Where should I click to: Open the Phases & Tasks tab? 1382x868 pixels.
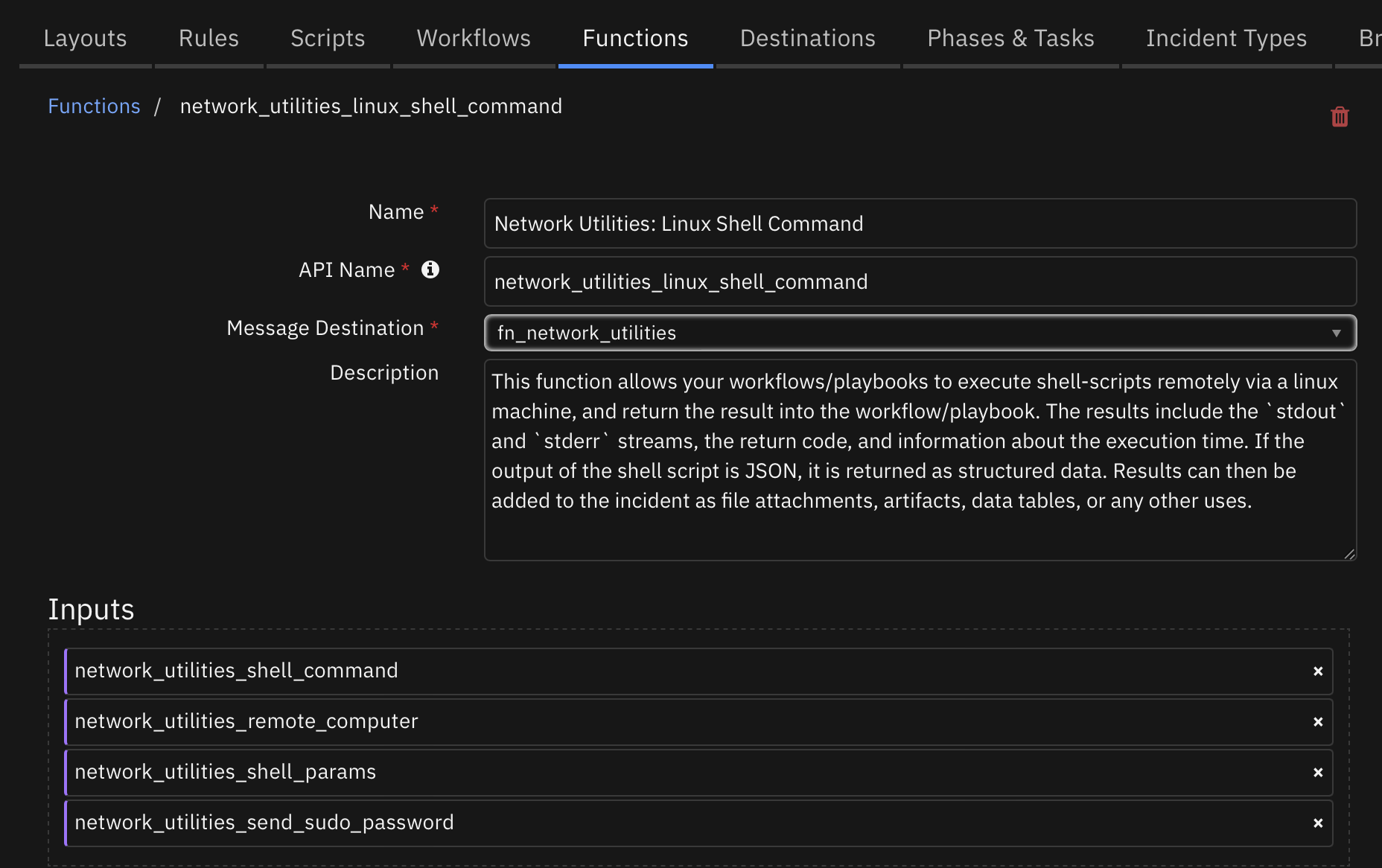click(x=1010, y=38)
